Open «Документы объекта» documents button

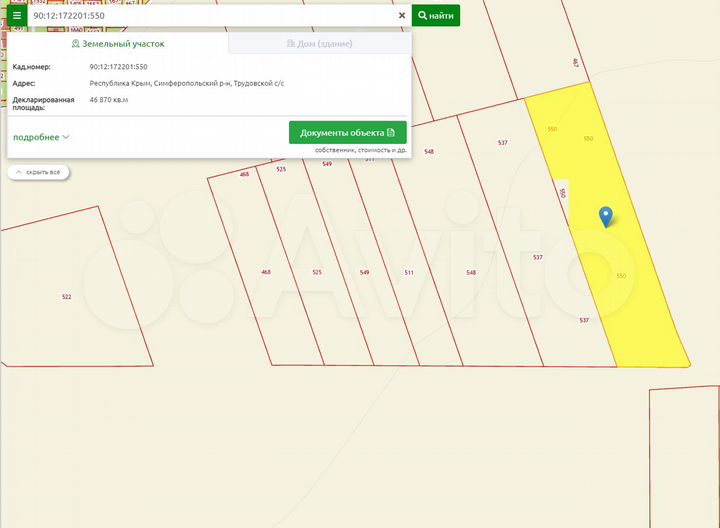coord(347,132)
